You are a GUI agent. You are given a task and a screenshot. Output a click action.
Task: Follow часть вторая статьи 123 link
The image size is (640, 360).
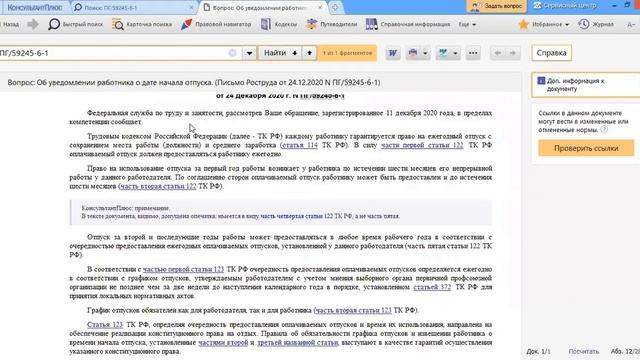pyautogui.click(x=353, y=310)
